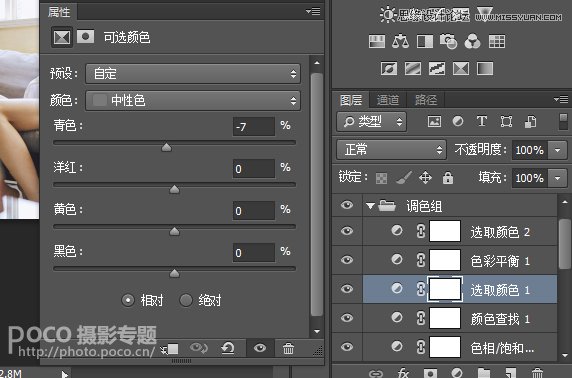This screenshot has width=572, height=378.
Task: Open the 类型 layer filter dropdown
Action: point(371,122)
